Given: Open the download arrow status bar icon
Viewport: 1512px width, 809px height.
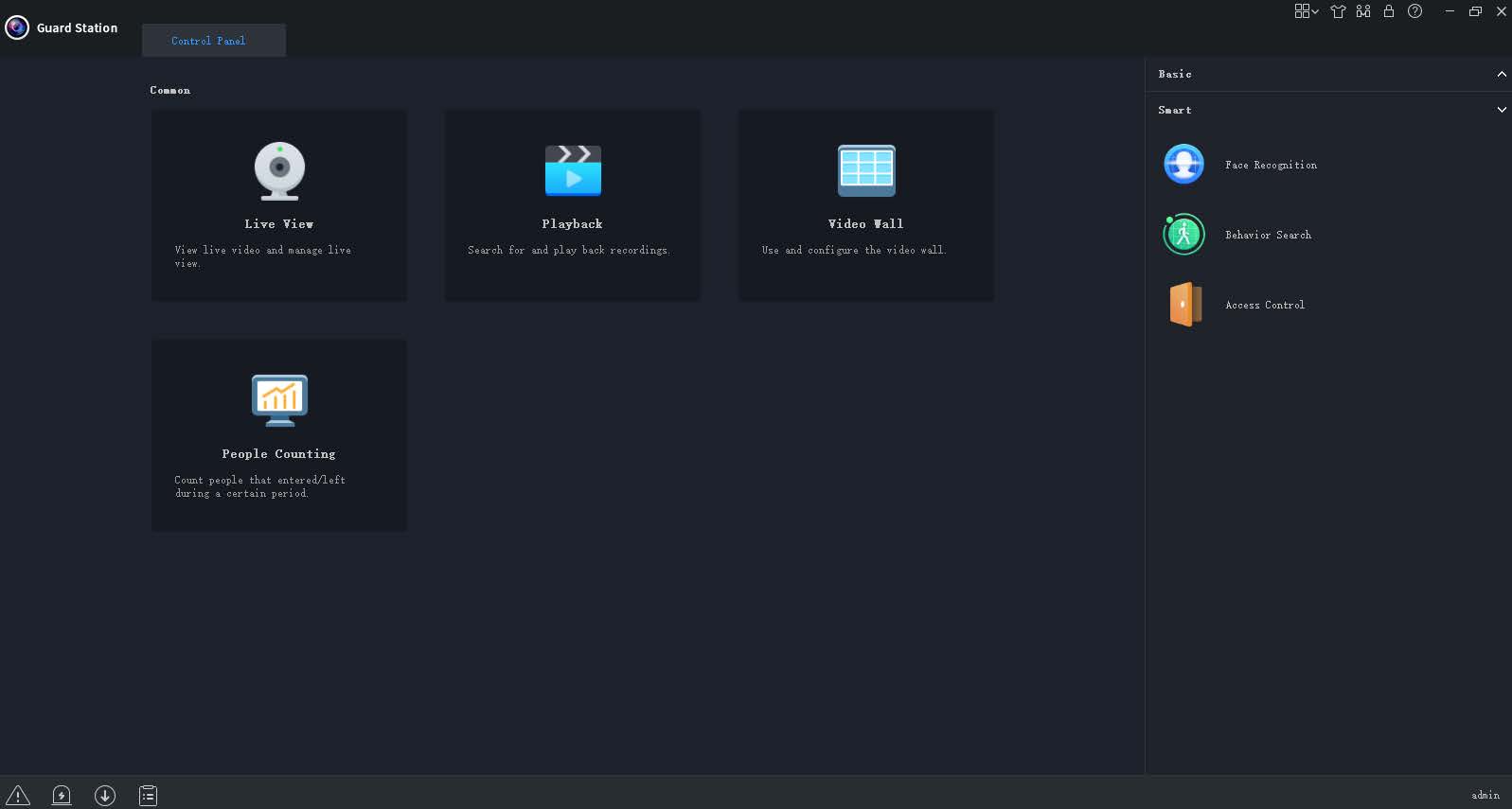Looking at the screenshot, I should point(105,795).
